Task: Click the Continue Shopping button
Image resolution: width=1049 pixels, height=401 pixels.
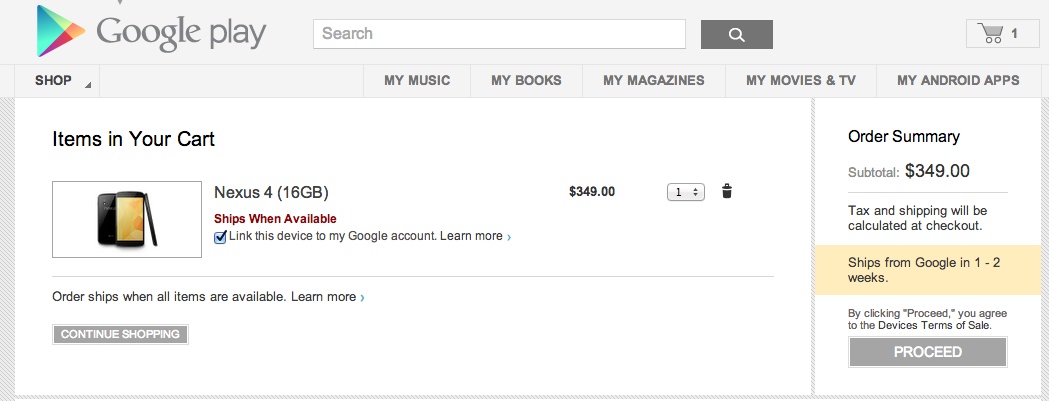Action: pyautogui.click(x=120, y=334)
